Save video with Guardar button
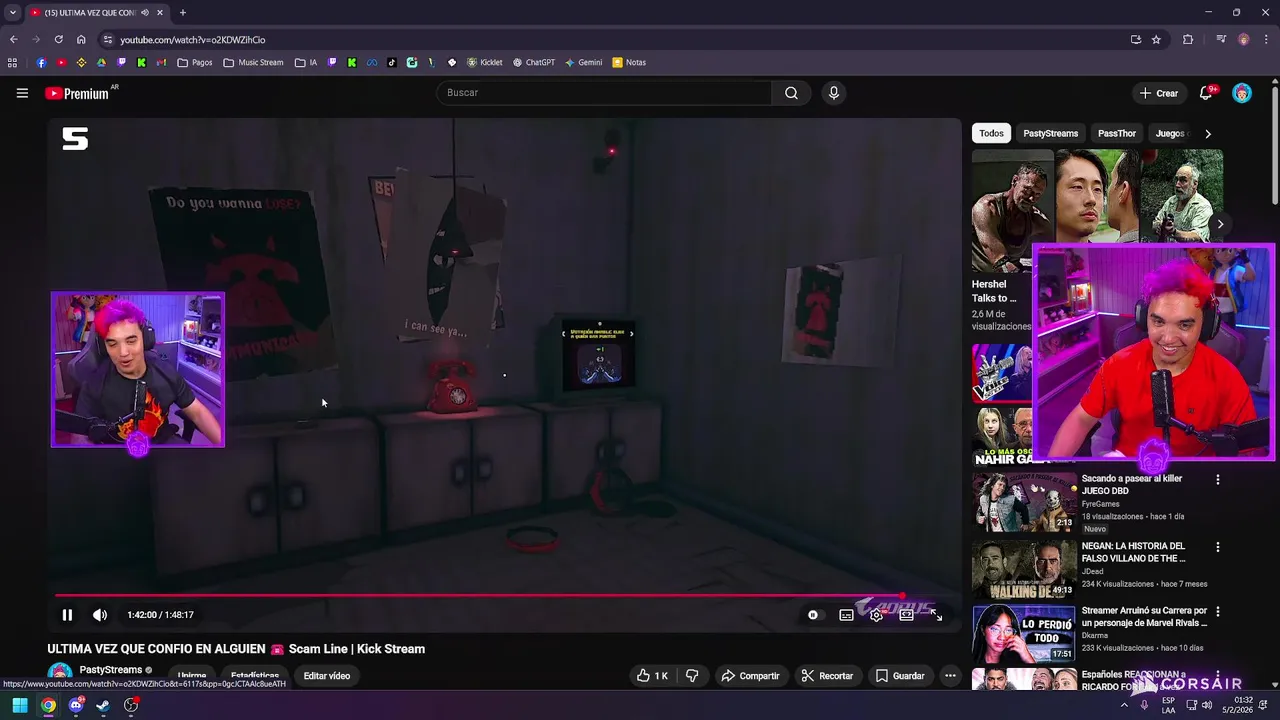This screenshot has height=720, width=1280. [900, 676]
